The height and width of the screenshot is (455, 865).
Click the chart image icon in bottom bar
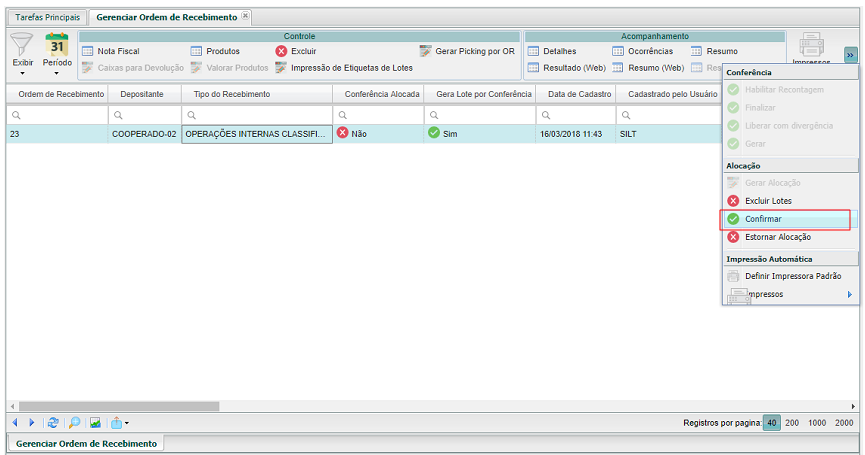[95, 423]
